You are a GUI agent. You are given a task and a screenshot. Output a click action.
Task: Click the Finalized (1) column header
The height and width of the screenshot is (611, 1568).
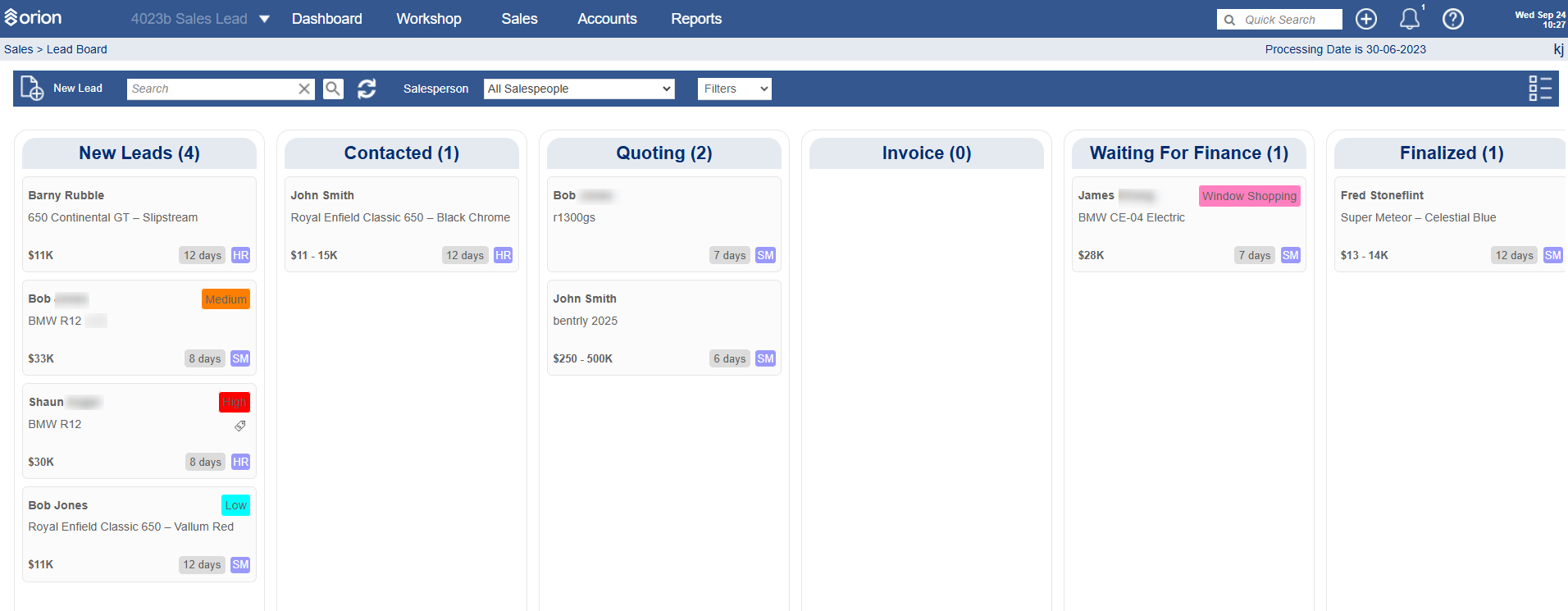1451,153
